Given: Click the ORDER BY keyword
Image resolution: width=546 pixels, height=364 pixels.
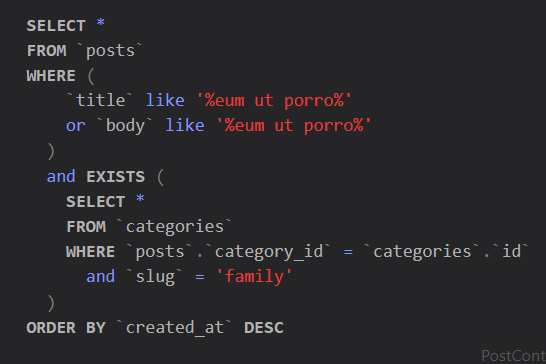Looking at the screenshot, I should coord(66,328).
